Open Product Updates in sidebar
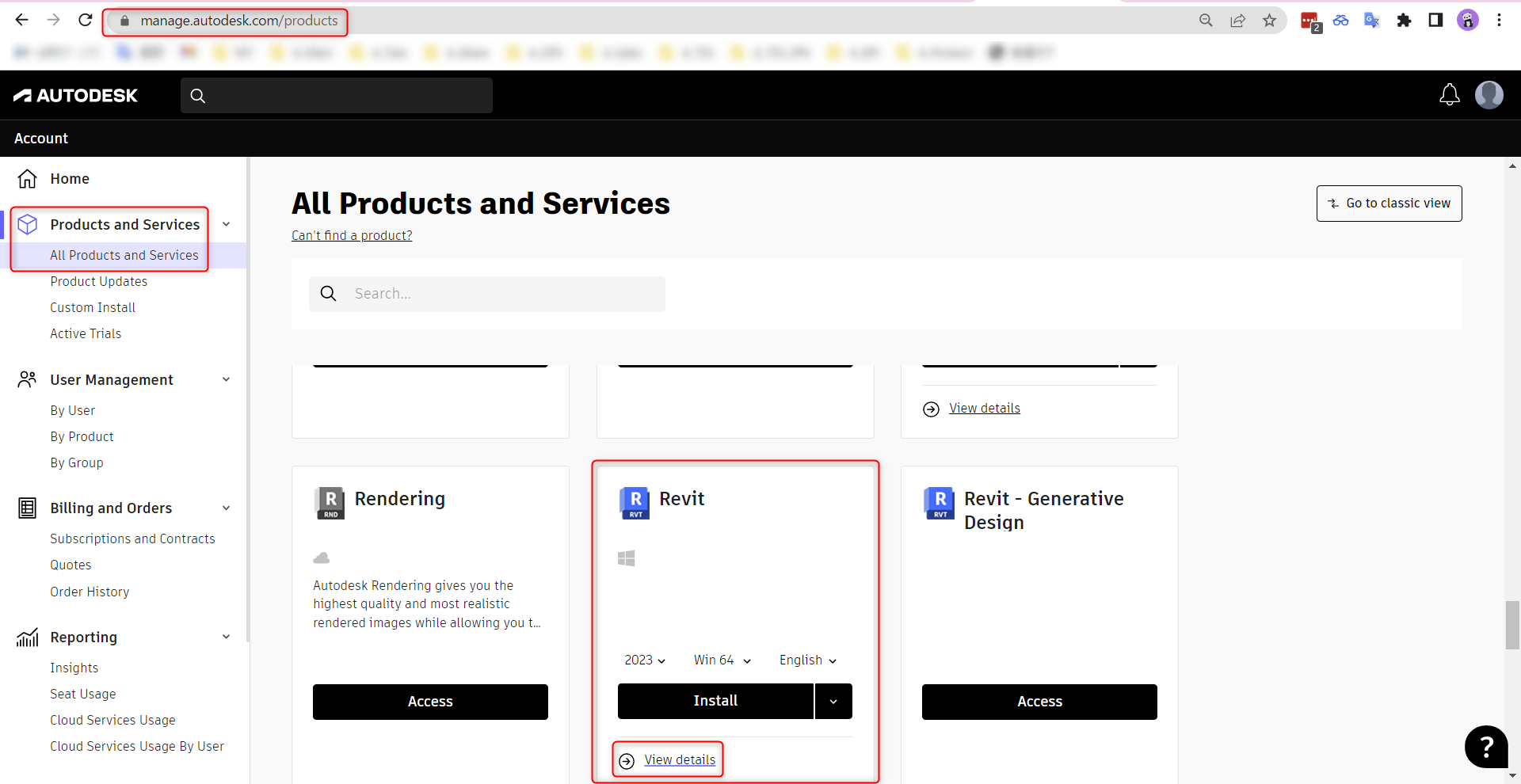Viewport: 1521px width, 784px height. [x=99, y=281]
